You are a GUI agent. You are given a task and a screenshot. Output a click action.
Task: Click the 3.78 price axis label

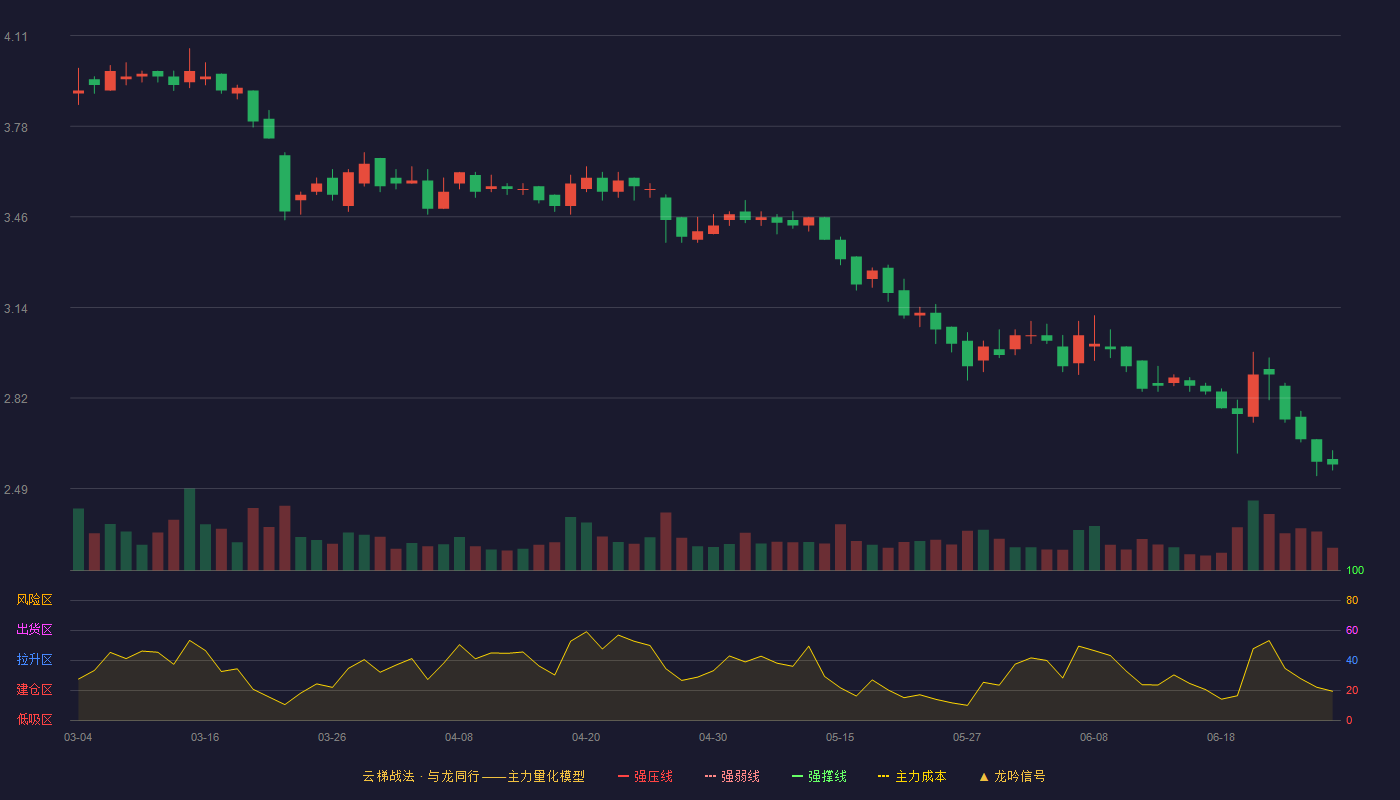click(16, 128)
